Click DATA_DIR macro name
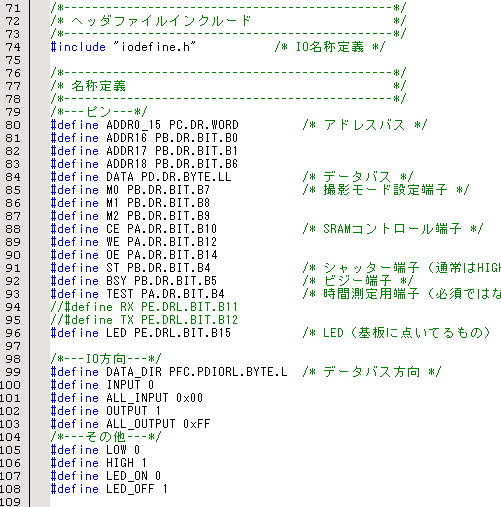 pos(134,372)
